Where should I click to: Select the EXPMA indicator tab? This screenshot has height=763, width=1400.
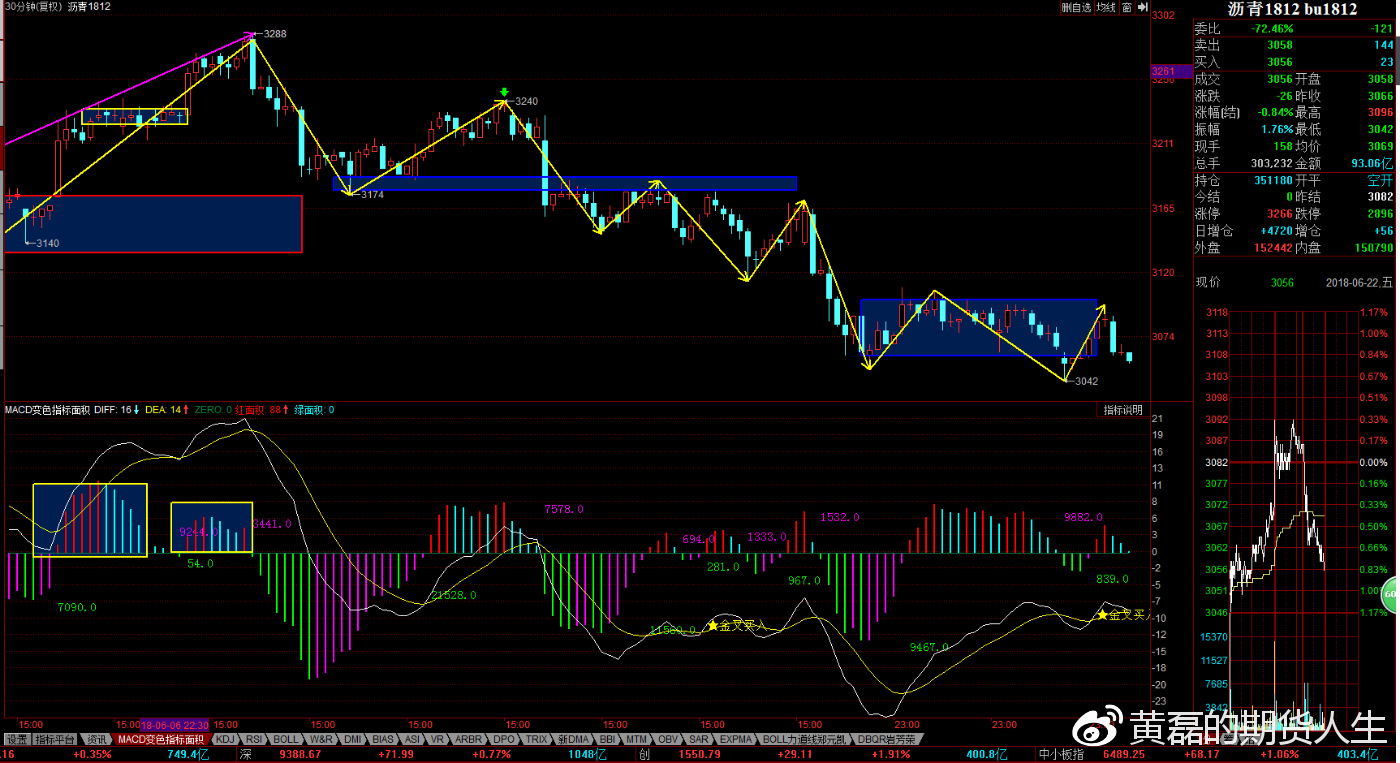coord(735,739)
